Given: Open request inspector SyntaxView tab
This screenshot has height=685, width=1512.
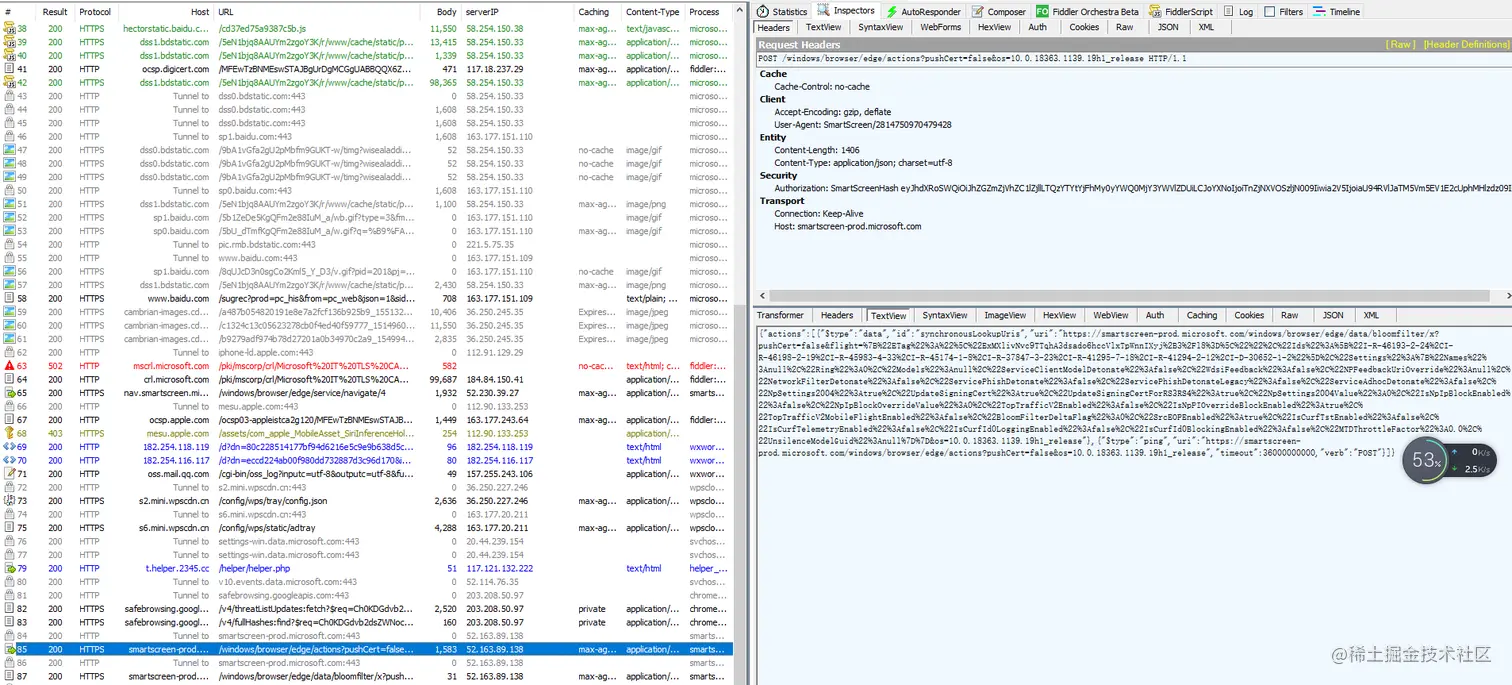Looking at the screenshot, I should click(880, 27).
